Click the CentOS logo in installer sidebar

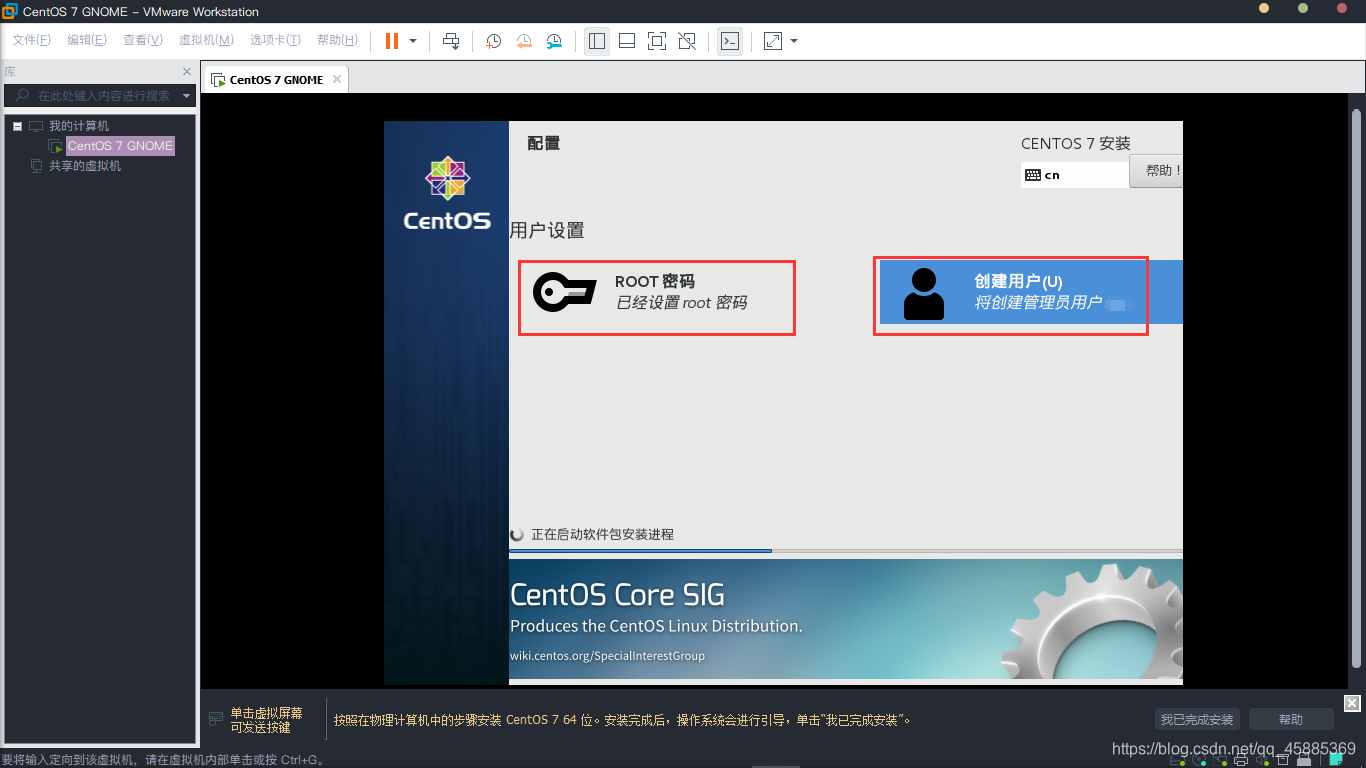pos(447,194)
